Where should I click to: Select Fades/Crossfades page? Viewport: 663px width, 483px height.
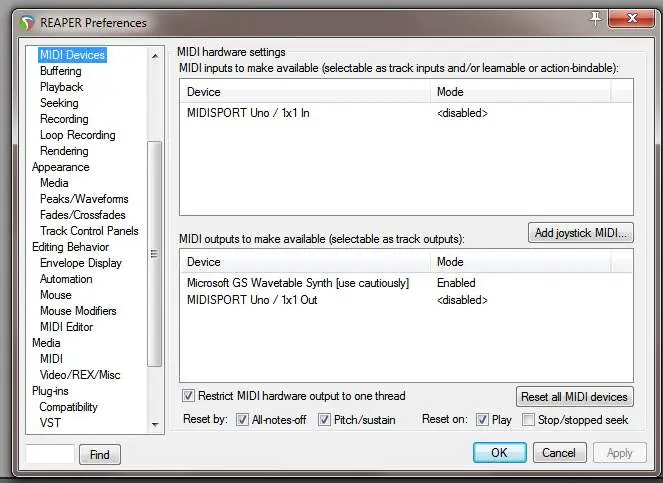(x=83, y=215)
